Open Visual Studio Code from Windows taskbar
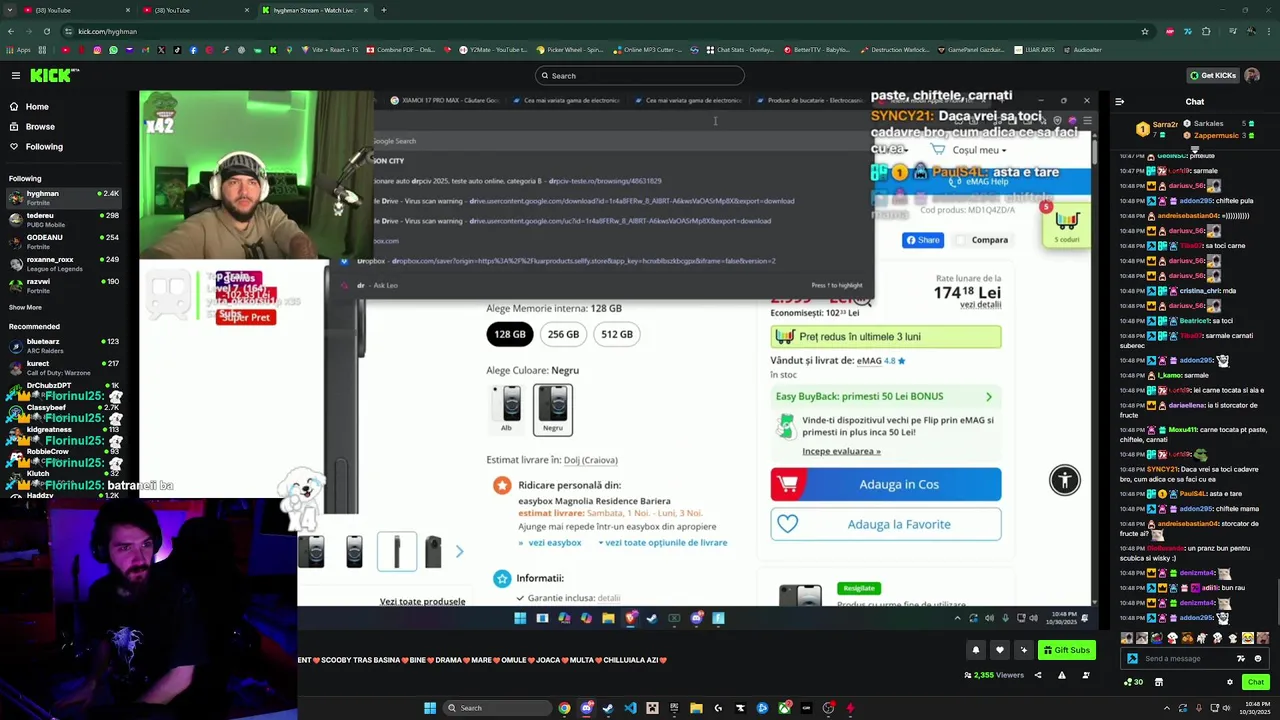This screenshot has width=1280, height=720. pos(630,708)
